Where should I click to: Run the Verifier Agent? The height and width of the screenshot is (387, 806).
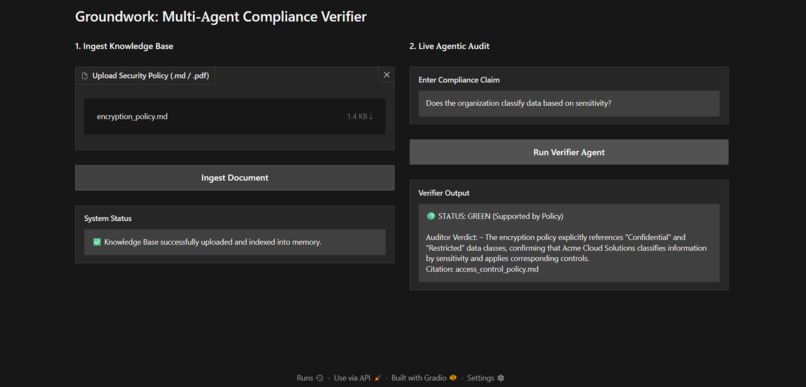(x=569, y=152)
